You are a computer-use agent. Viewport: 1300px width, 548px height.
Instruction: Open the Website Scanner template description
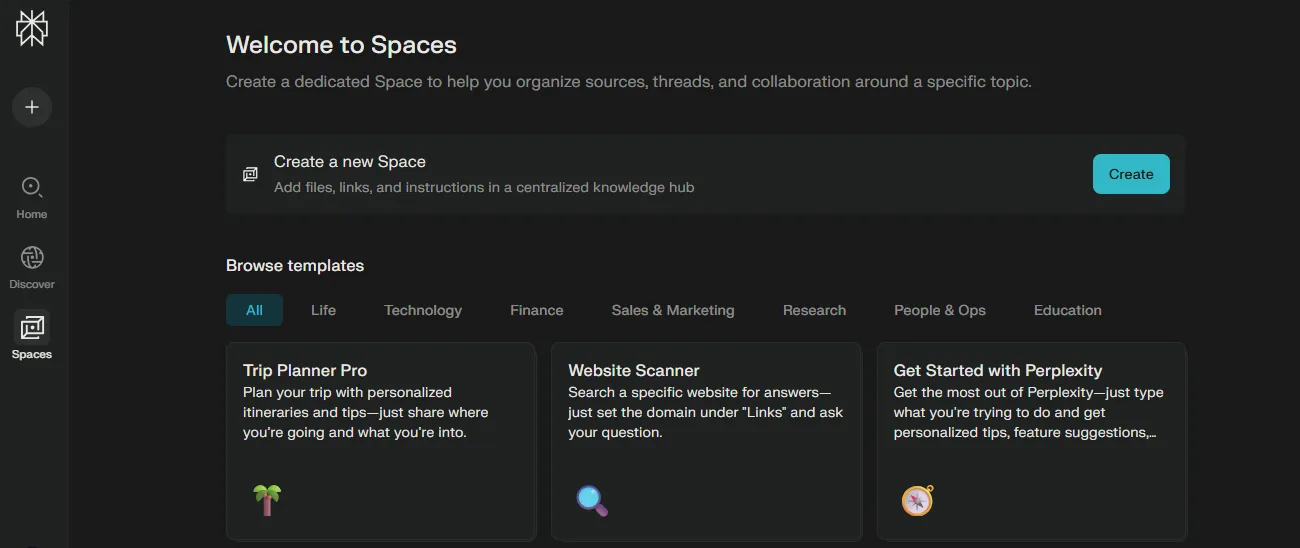[x=705, y=412]
